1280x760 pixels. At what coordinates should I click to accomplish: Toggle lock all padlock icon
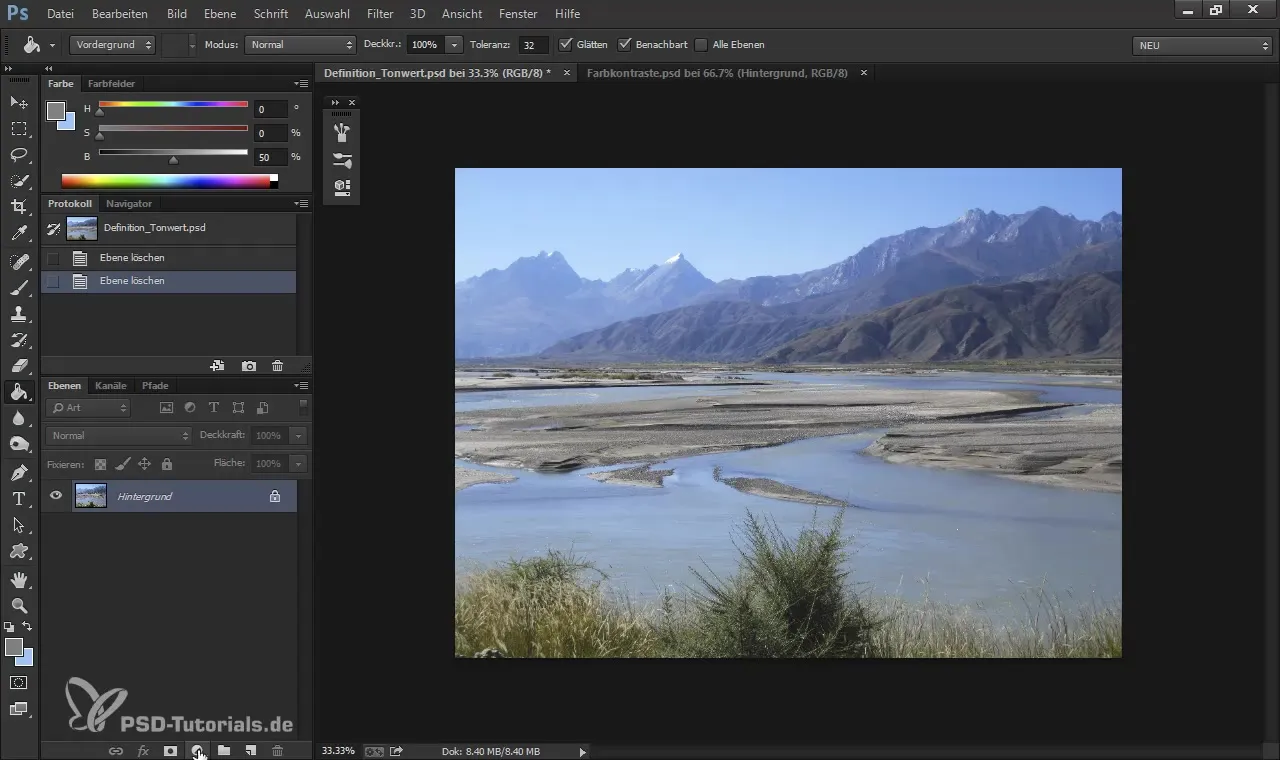(x=167, y=464)
